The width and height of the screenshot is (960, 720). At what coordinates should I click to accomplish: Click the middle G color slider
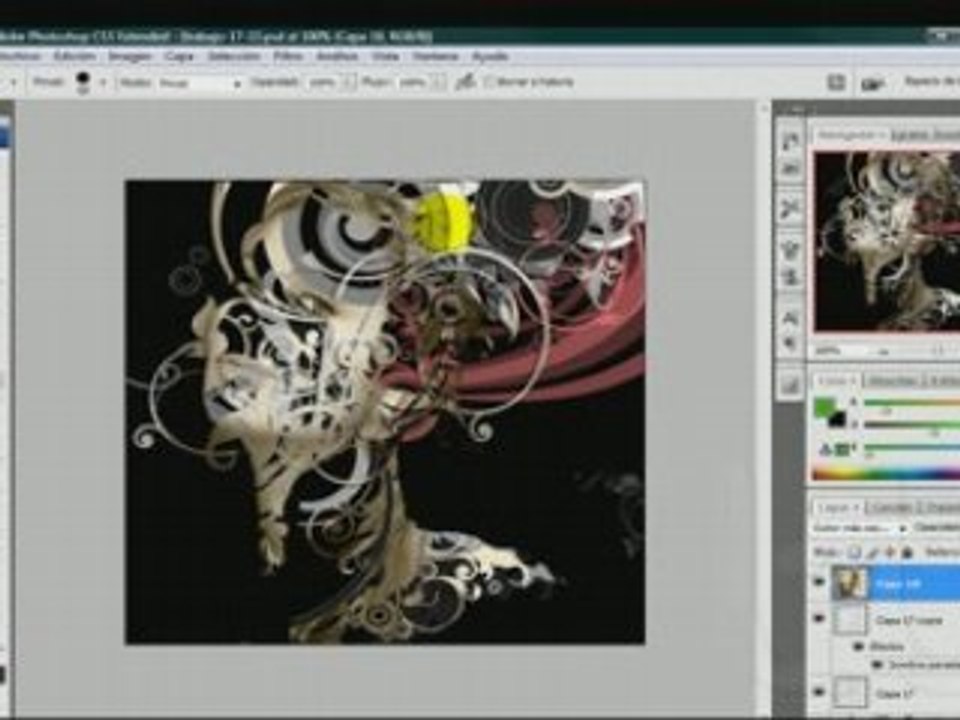(912, 424)
